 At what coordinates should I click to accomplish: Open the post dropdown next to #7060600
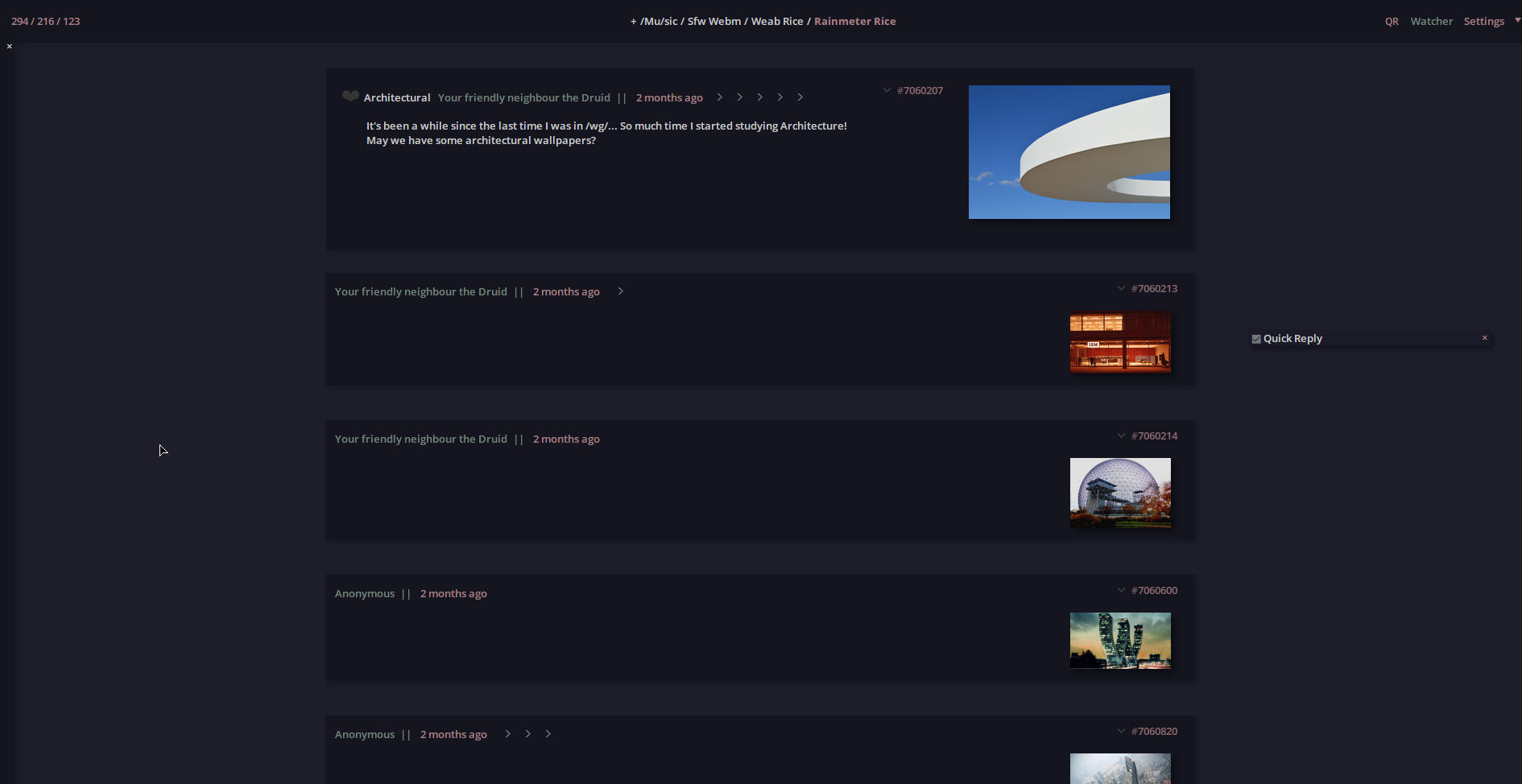tap(1122, 589)
